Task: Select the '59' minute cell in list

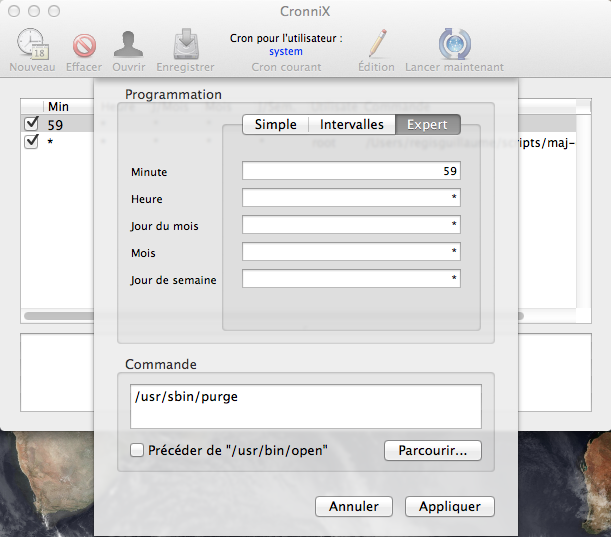Action: pyautogui.click(x=55, y=125)
